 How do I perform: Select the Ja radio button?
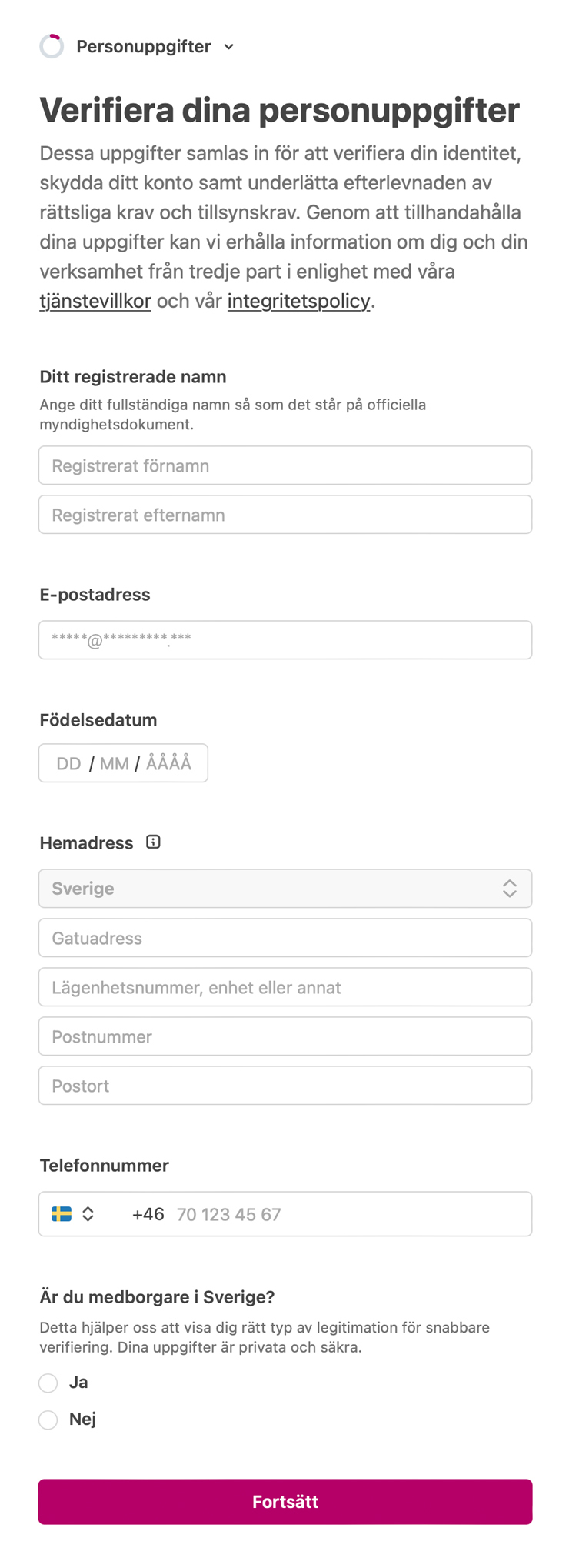[48, 1383]
